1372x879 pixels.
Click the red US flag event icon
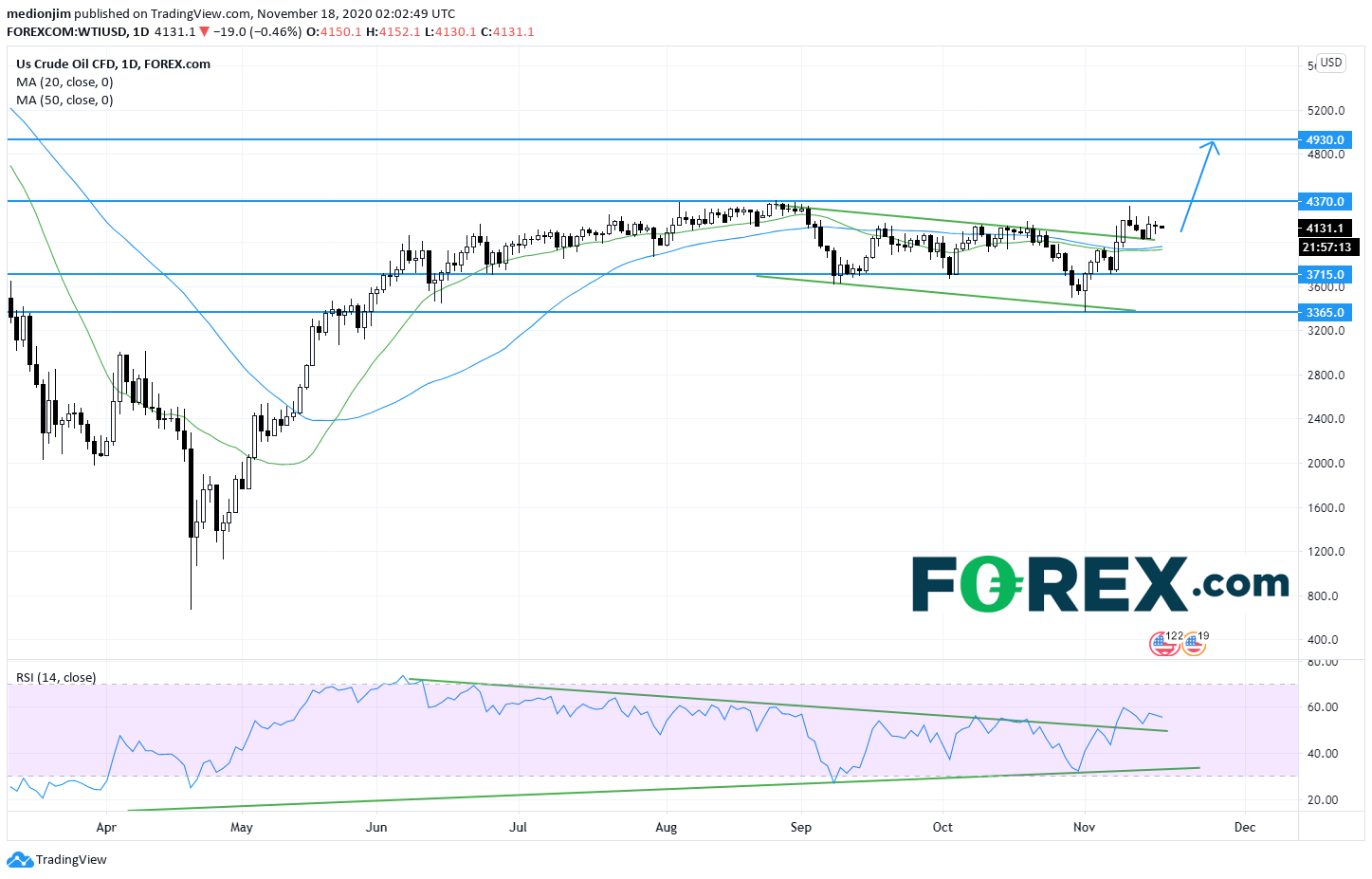click(x=1162, y=645)
